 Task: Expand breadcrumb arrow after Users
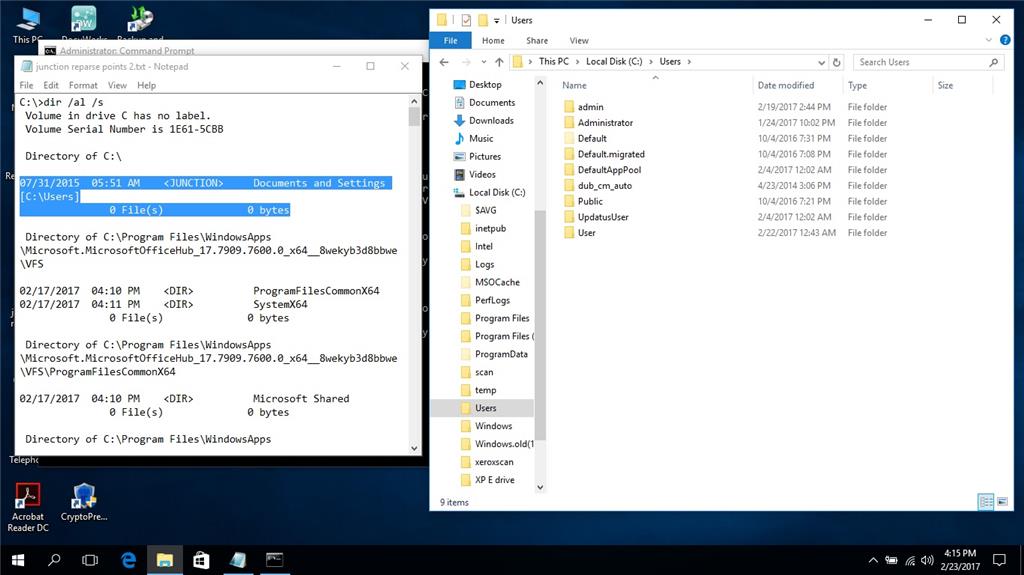click(x=689, y=61)
